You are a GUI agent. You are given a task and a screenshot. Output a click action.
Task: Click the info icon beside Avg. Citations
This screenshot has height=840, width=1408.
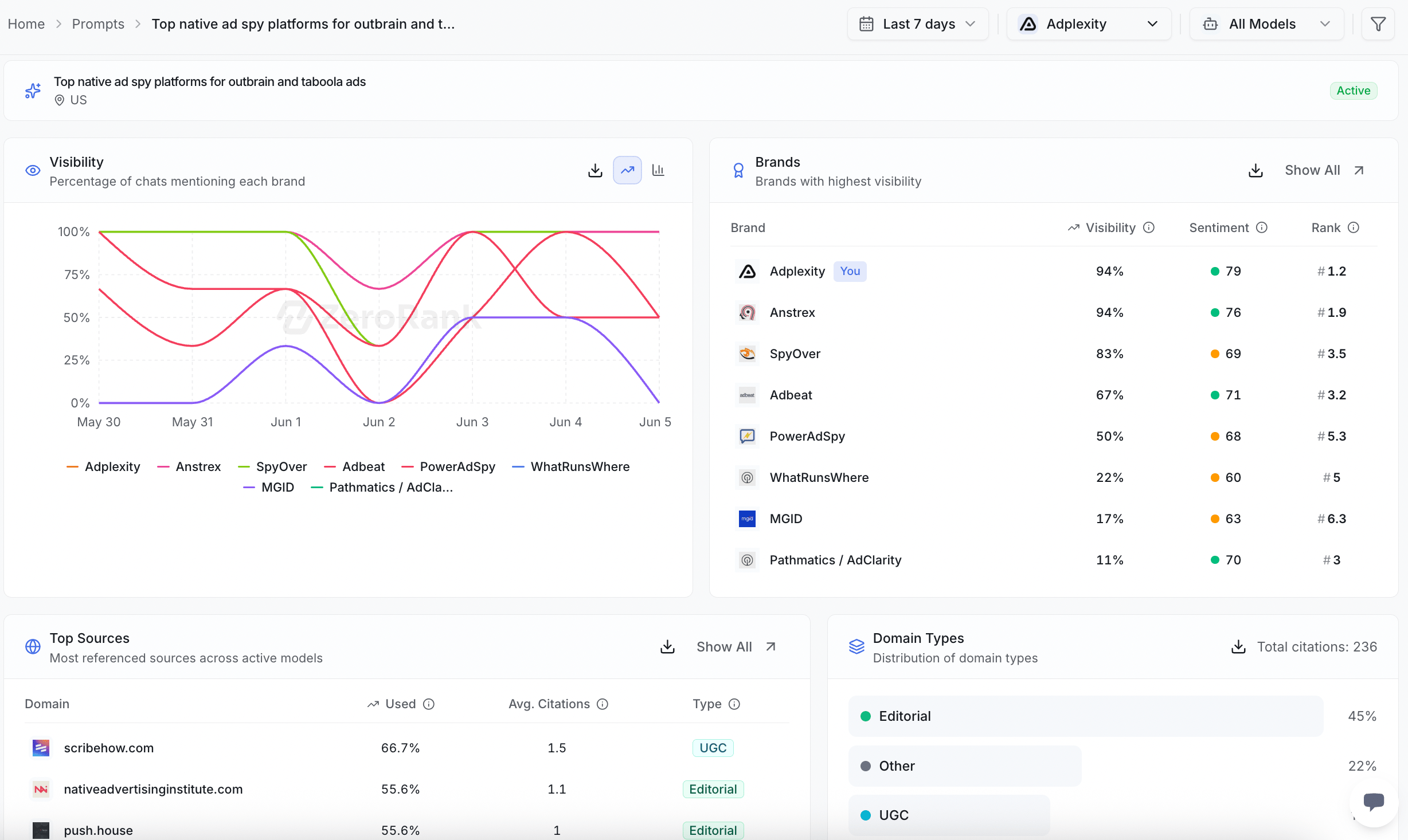603,704
